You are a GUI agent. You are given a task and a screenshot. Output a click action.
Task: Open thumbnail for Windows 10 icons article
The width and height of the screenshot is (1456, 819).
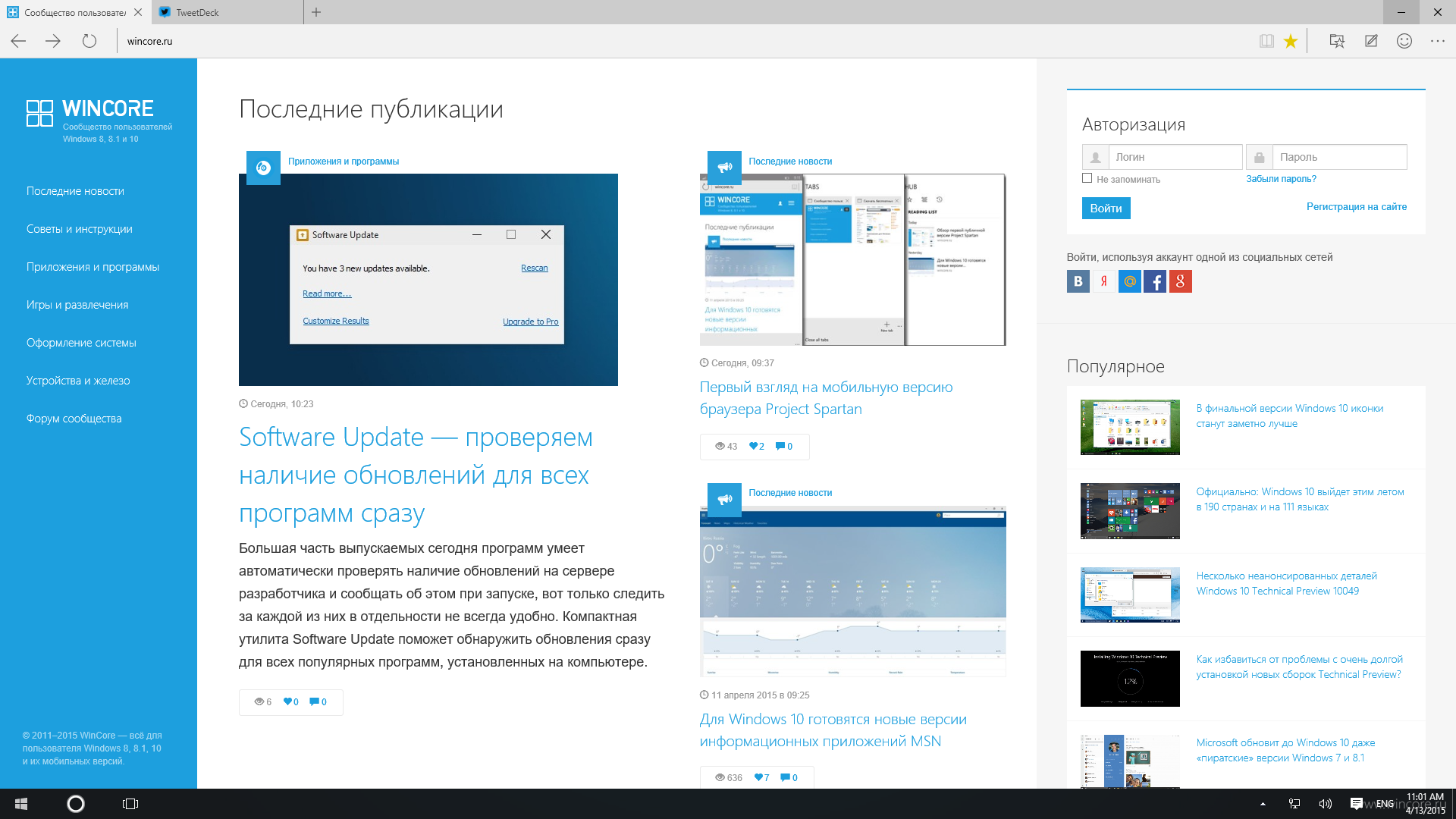pyautogui.click(x=1130, y=428)
